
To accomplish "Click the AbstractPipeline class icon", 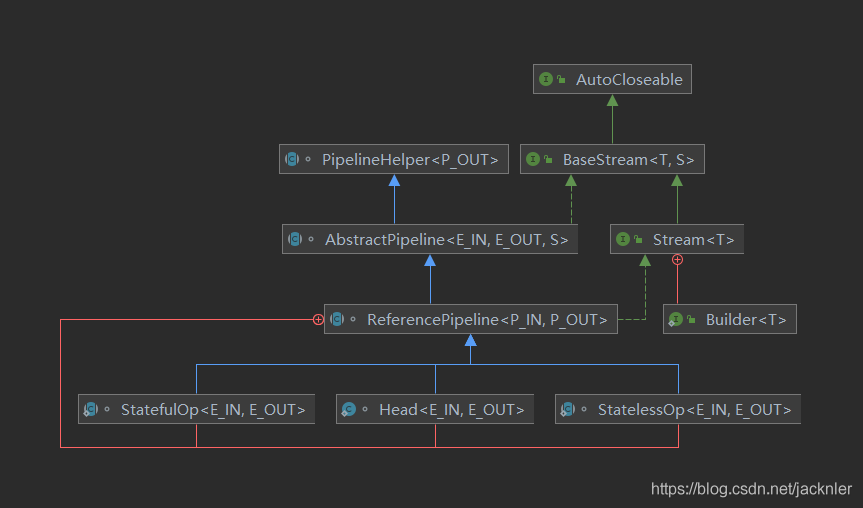I will pos(295,239).
